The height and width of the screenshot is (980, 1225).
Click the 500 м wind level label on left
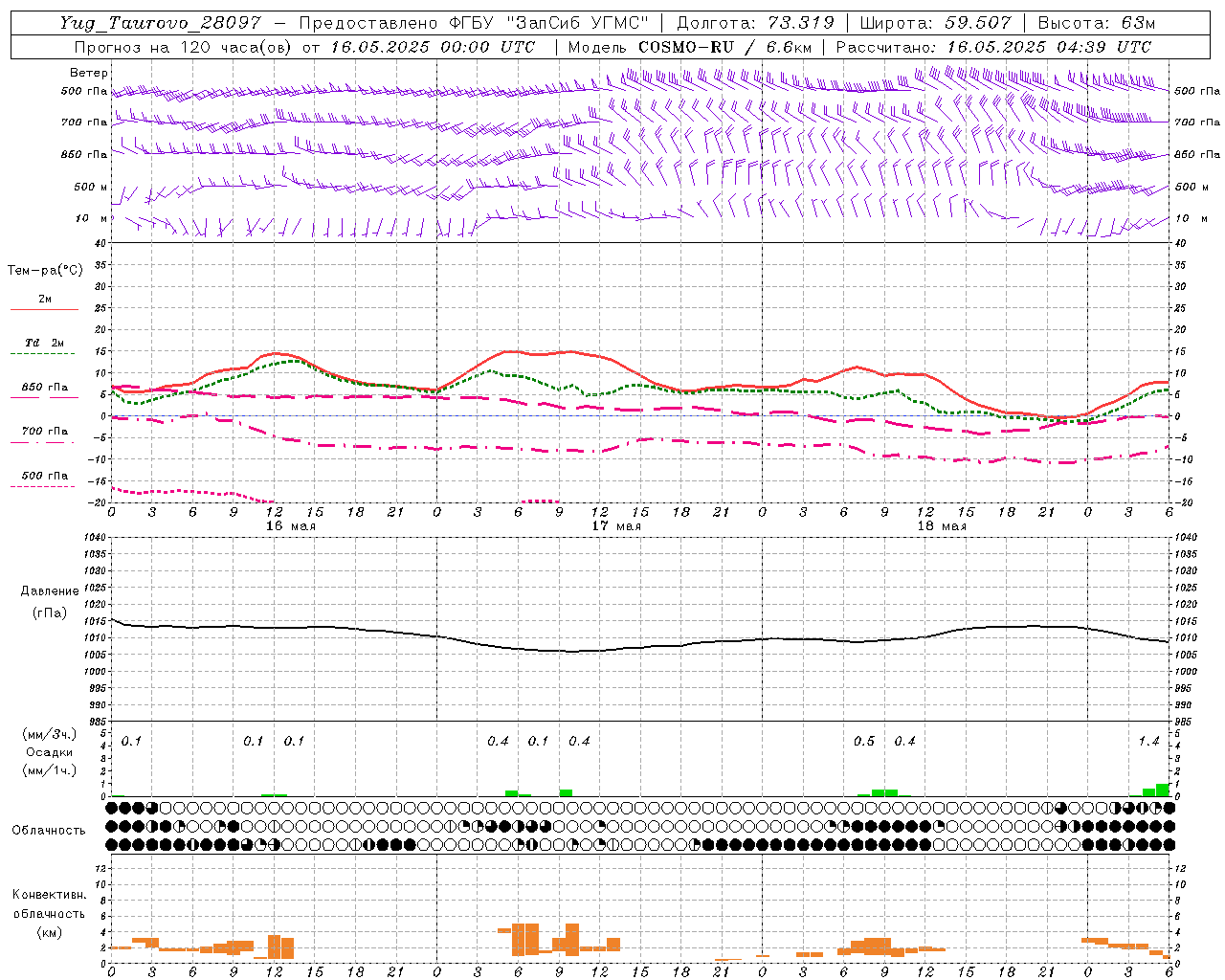(91, 188)
